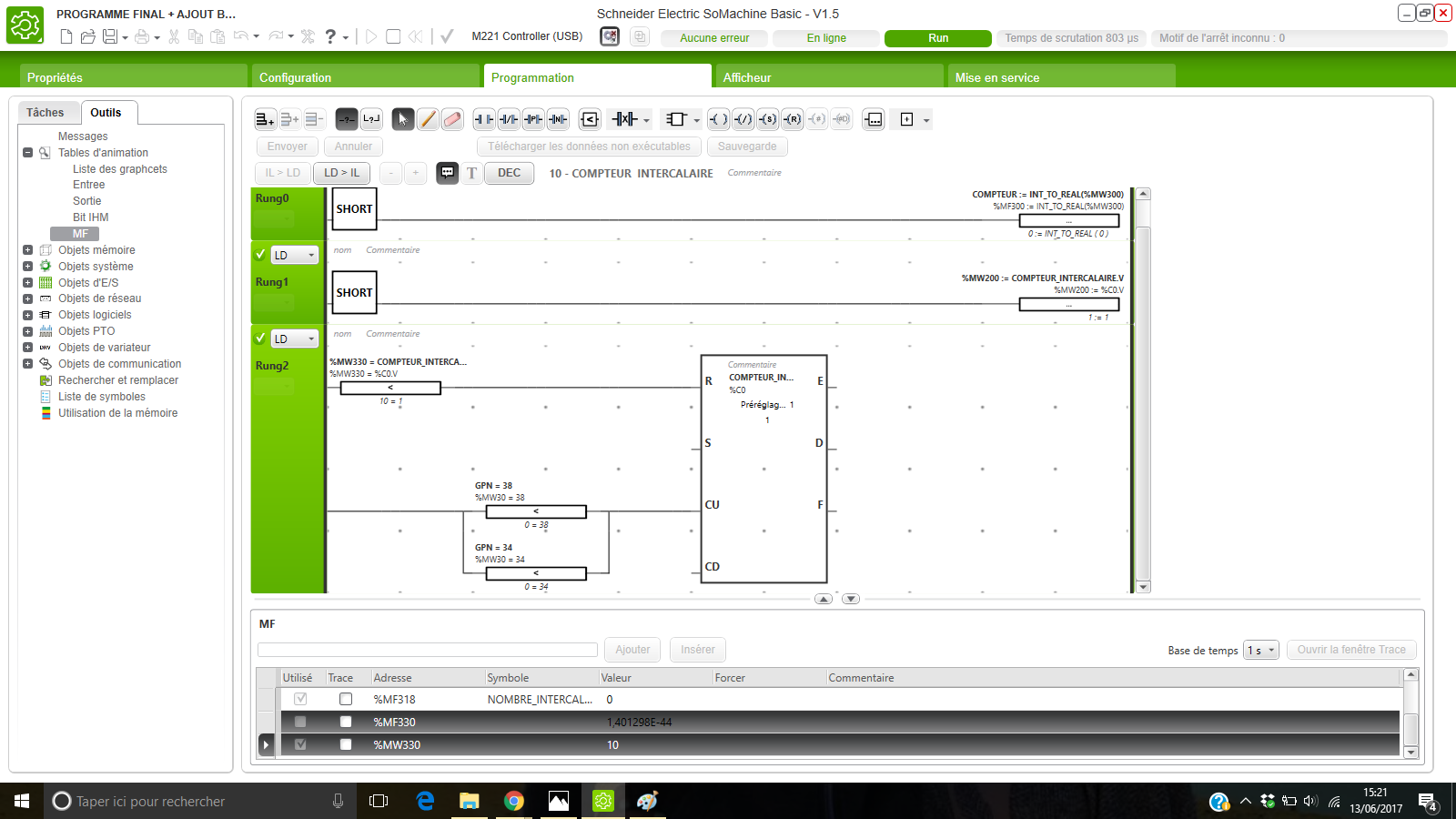Open the Chrome browser from taskbar
This screenshot has width=1456, height=819.
[514, 801]
